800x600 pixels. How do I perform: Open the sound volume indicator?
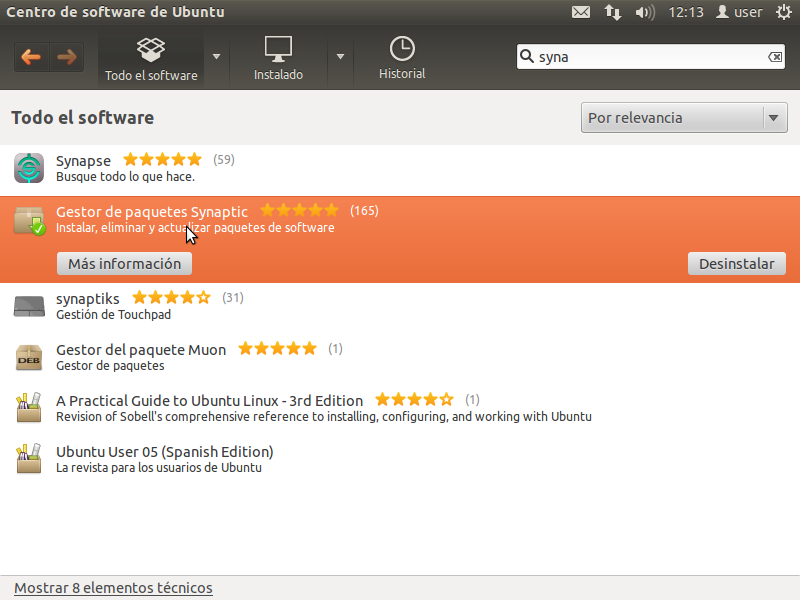(x=645, y=12)
